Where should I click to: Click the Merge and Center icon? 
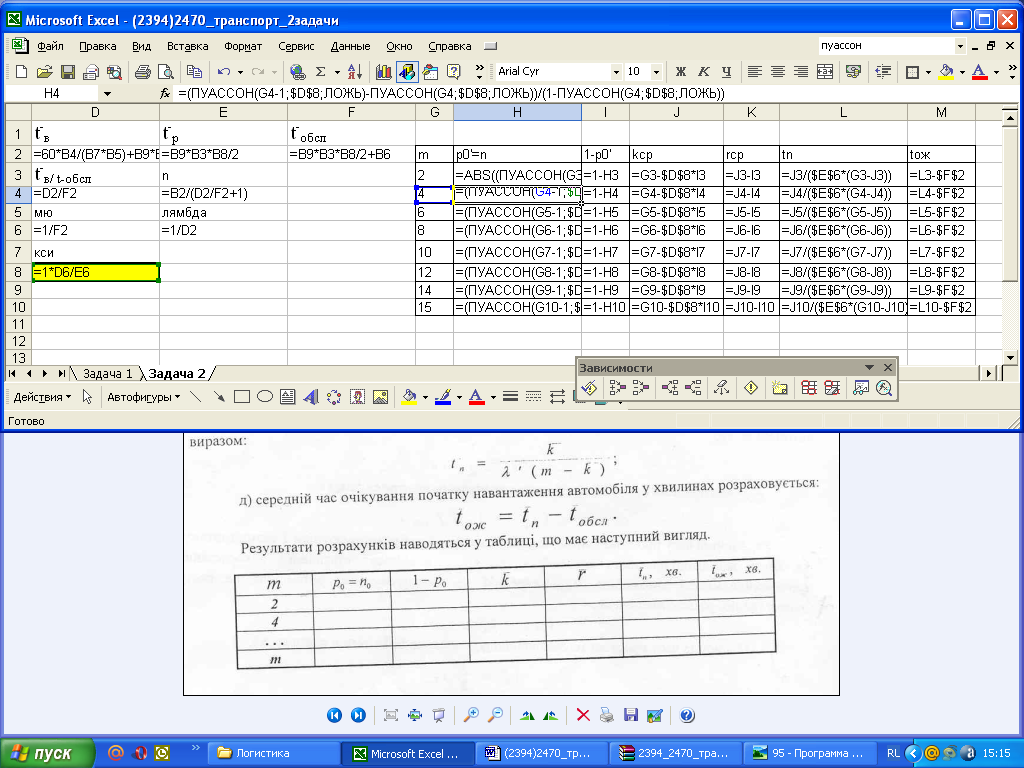[825, 72]
